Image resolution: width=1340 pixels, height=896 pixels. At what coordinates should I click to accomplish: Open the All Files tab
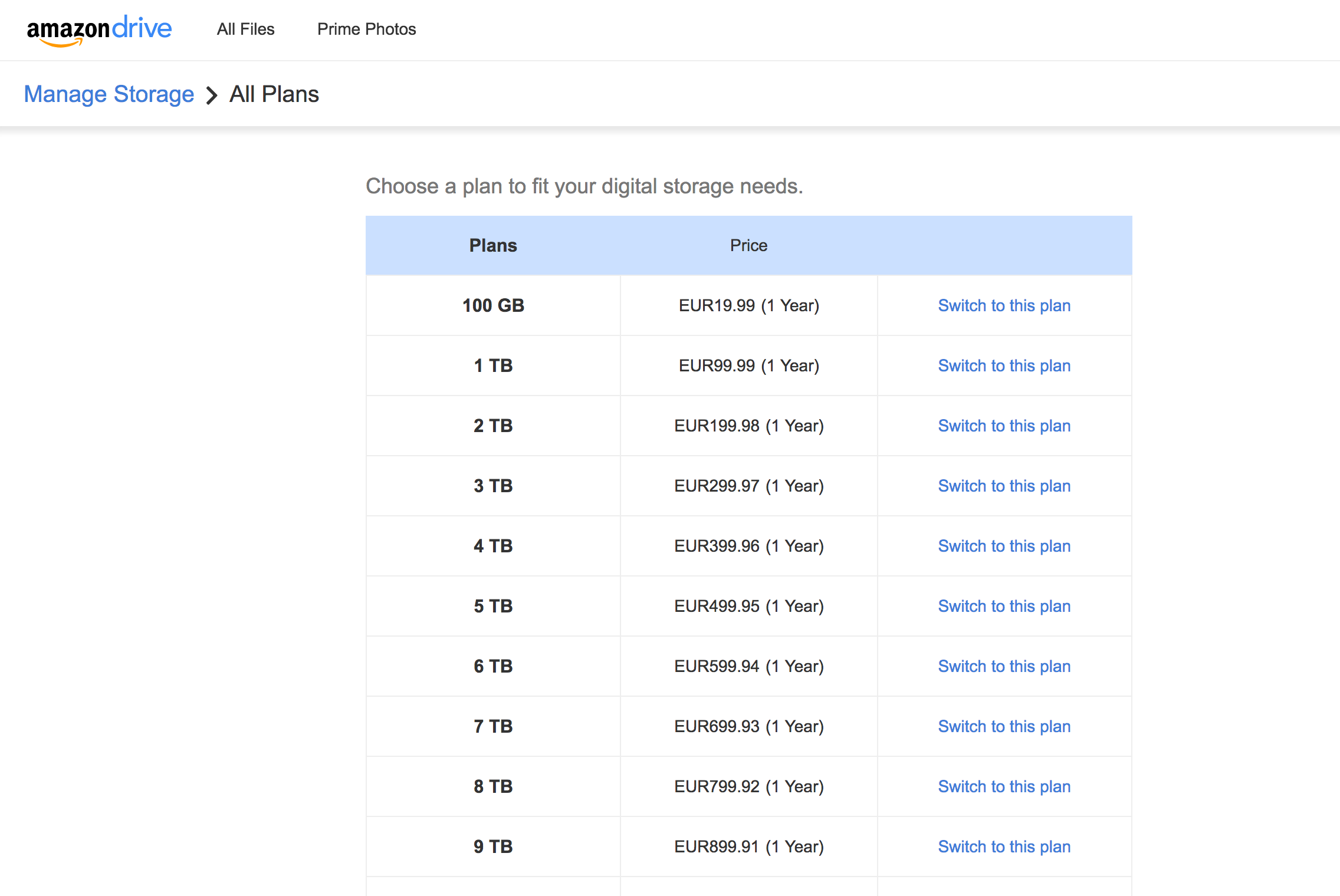tap(245, 29)
